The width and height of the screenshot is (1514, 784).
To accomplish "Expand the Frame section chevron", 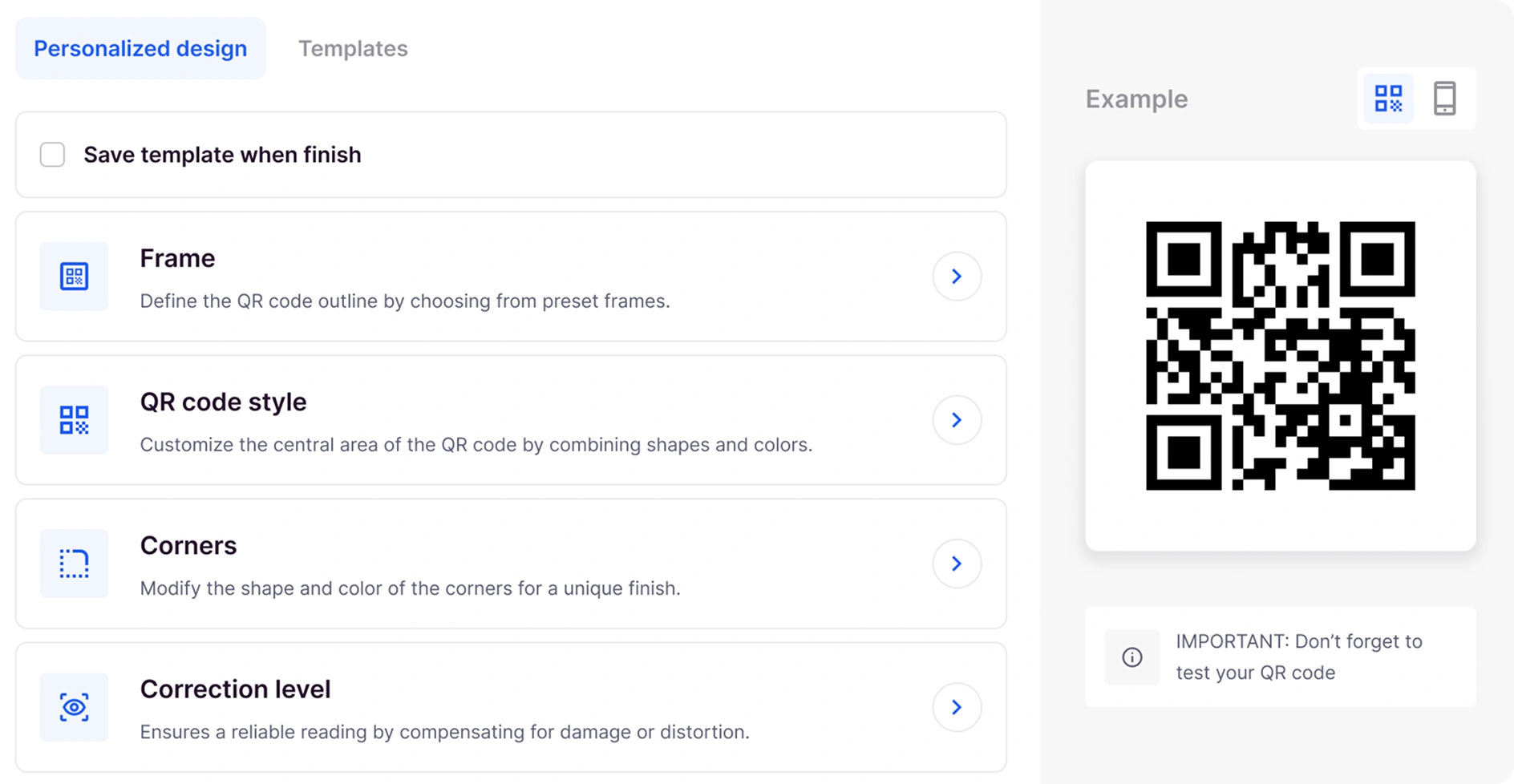I will coord(957,277).
